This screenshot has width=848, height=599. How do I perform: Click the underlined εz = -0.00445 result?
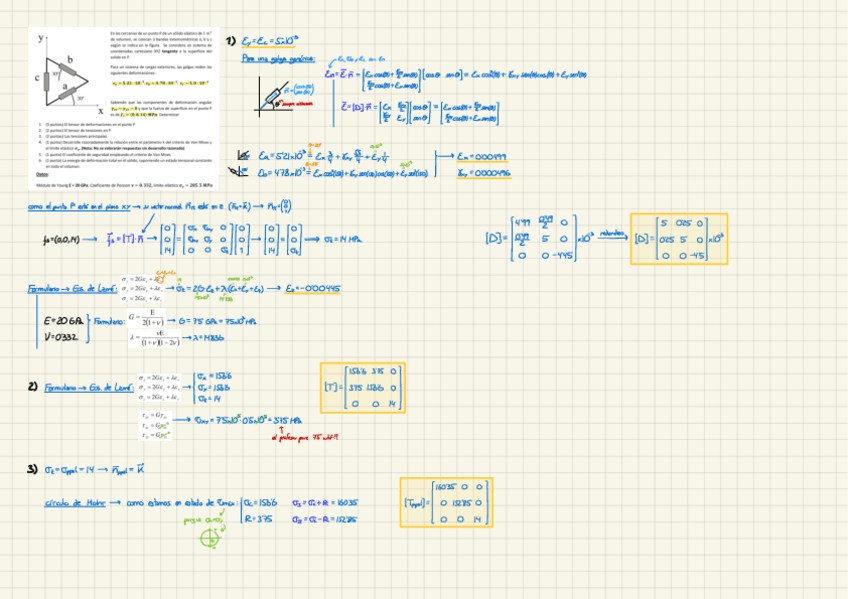(x=312, y=288)
